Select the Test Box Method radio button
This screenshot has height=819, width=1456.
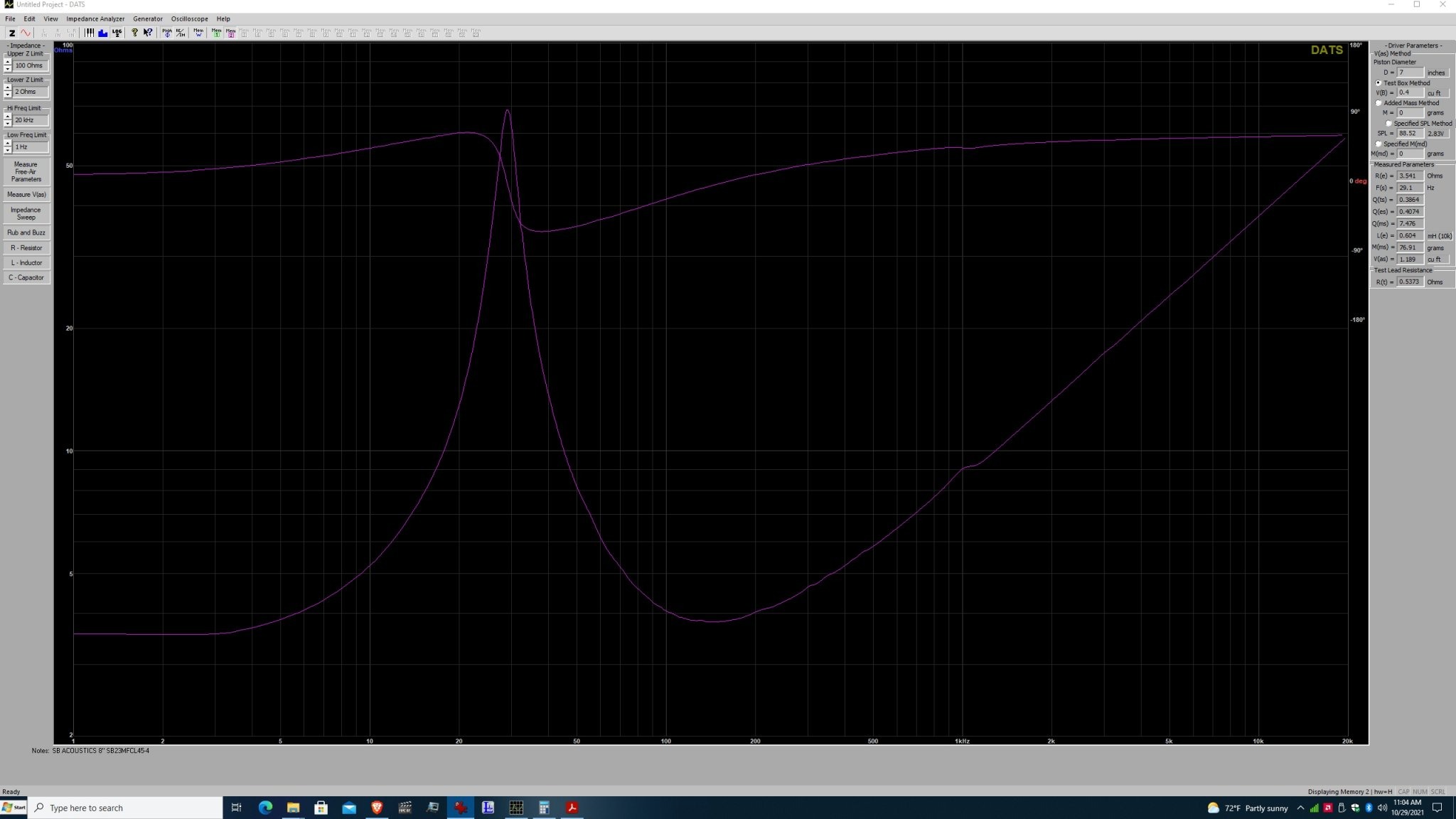point(1379,83)
